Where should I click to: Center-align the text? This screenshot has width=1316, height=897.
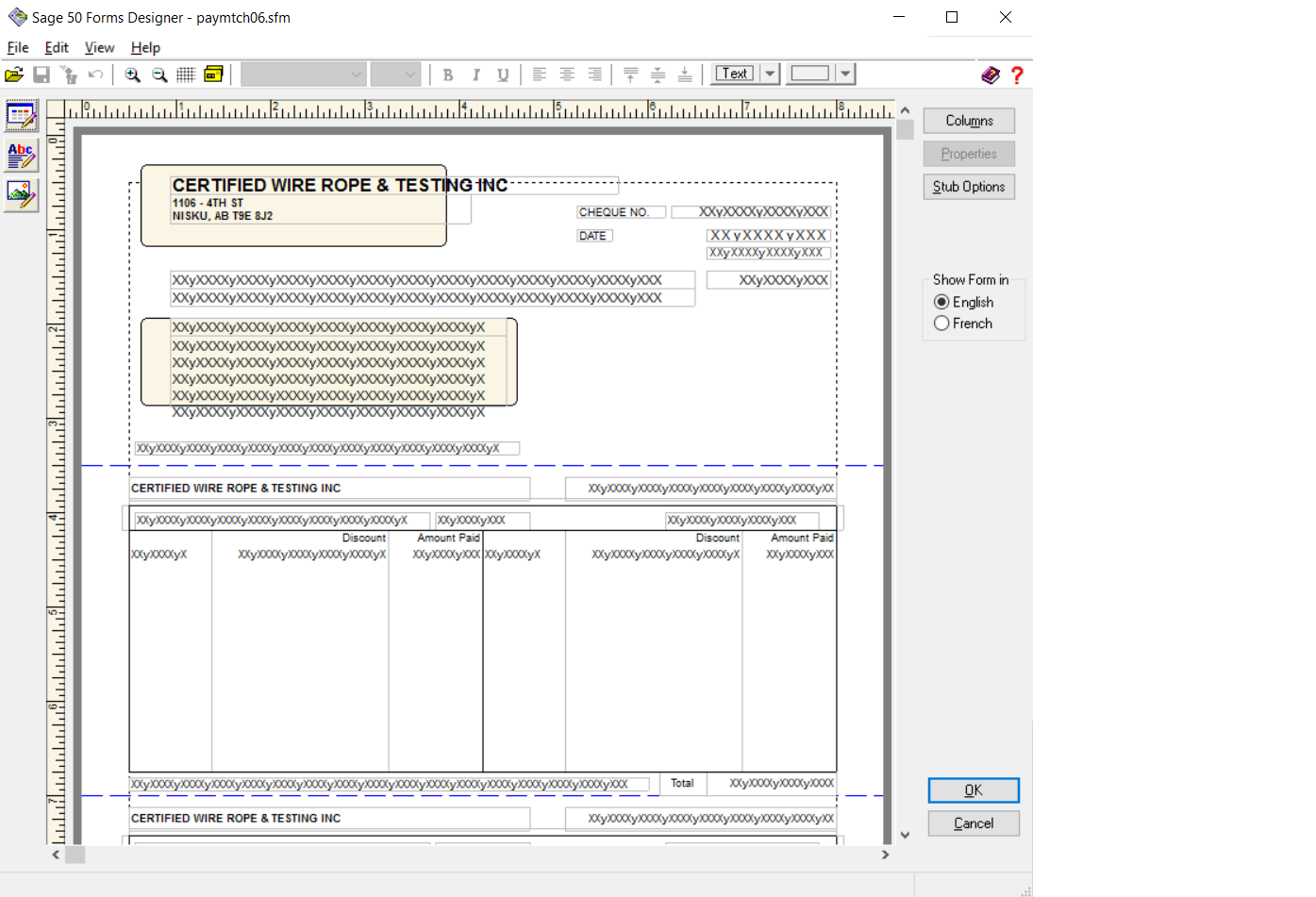(x=567, y=75)
